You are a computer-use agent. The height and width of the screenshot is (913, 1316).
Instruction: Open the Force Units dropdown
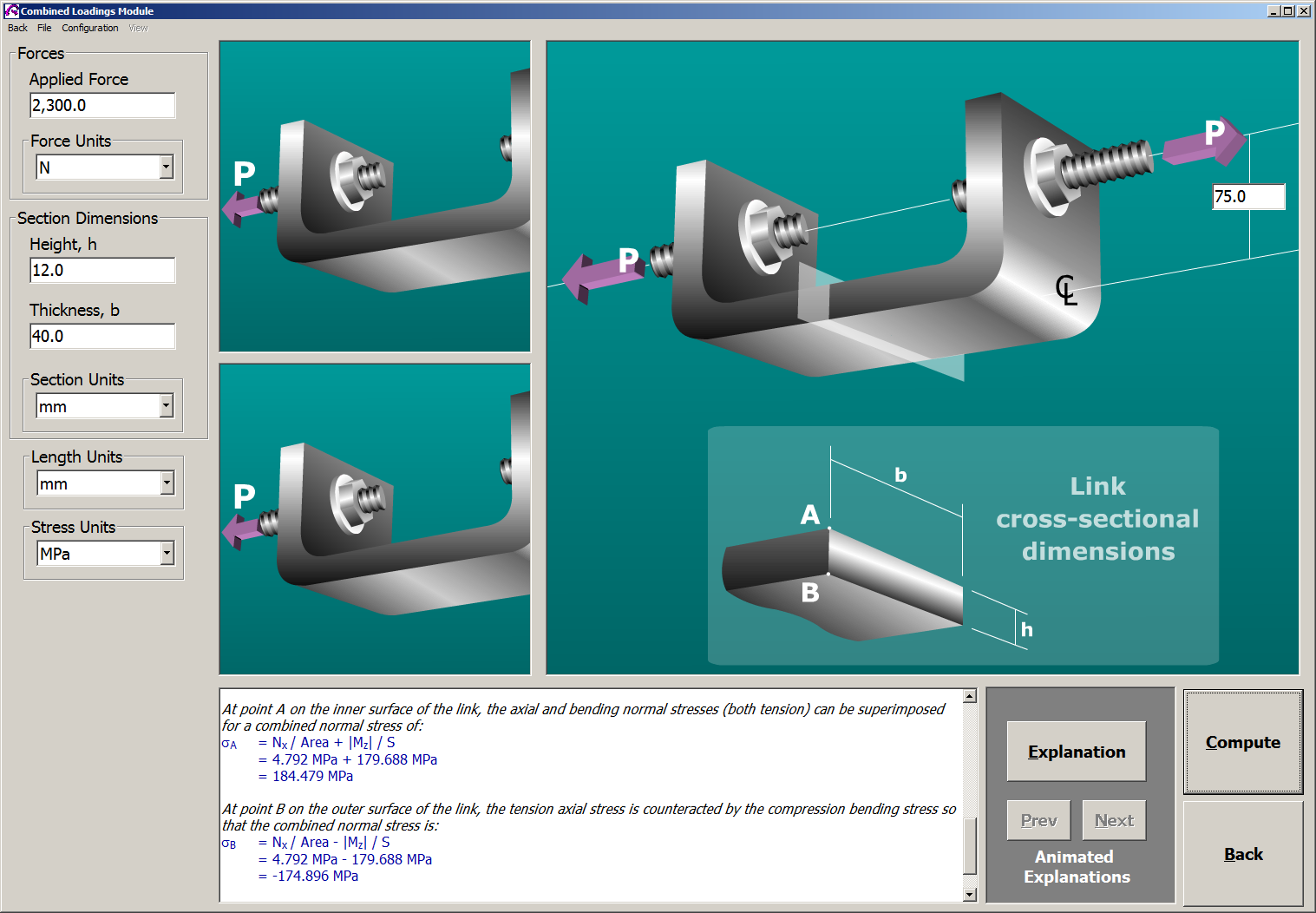coord(164,167)
